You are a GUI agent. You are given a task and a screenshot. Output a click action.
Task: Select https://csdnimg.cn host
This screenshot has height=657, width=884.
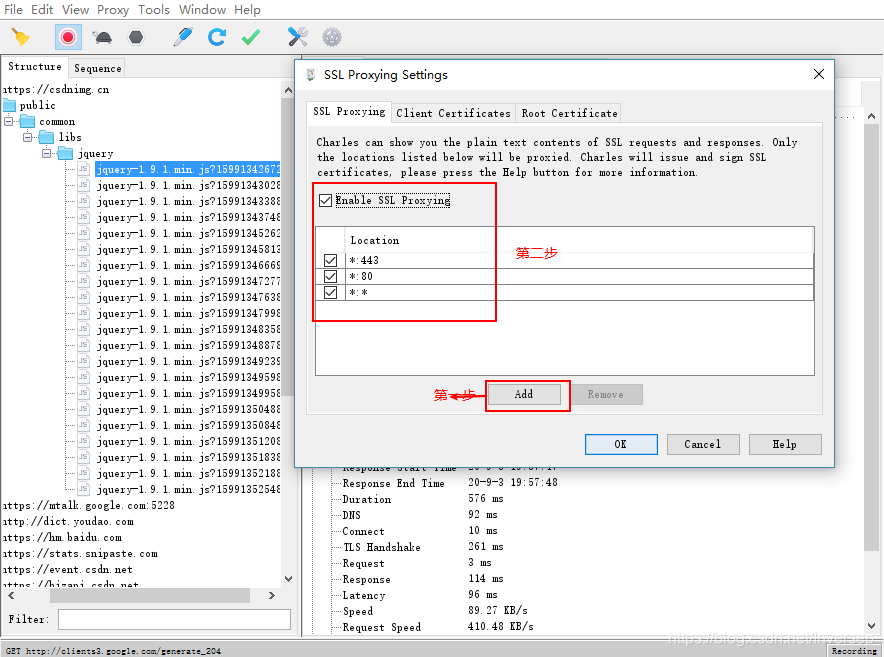(x=56, y=90)
